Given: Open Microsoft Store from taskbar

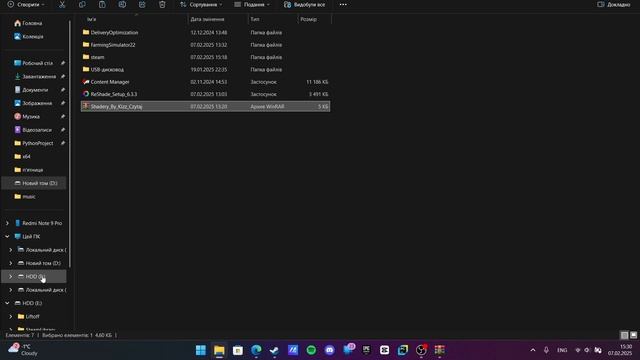Looking at the screenshot, I should 238,350.
